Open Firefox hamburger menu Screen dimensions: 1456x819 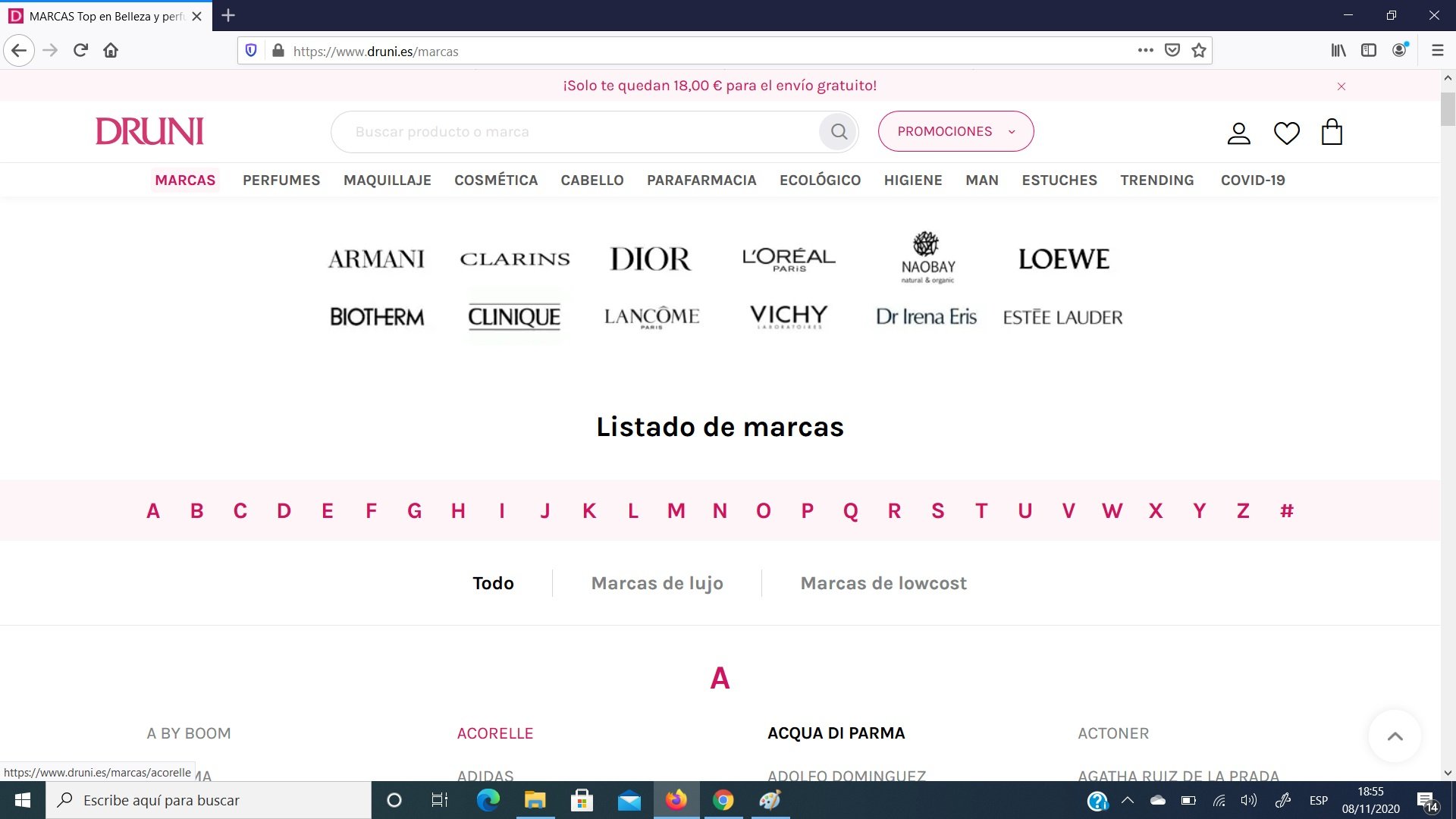point(1437,51)
